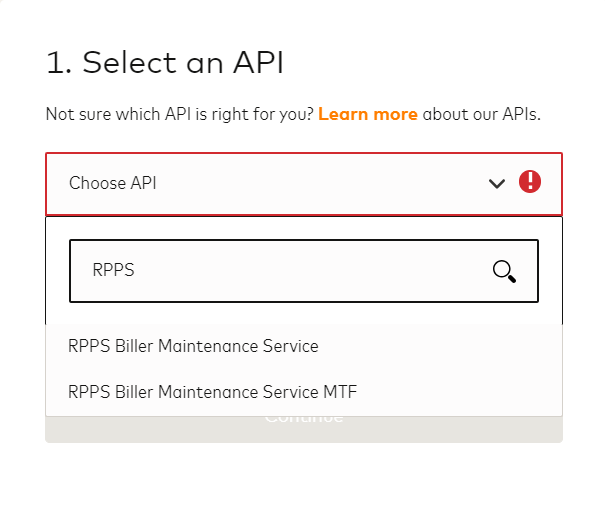Collapse the Choose API dropdown chevron

[x=496, y=183]
